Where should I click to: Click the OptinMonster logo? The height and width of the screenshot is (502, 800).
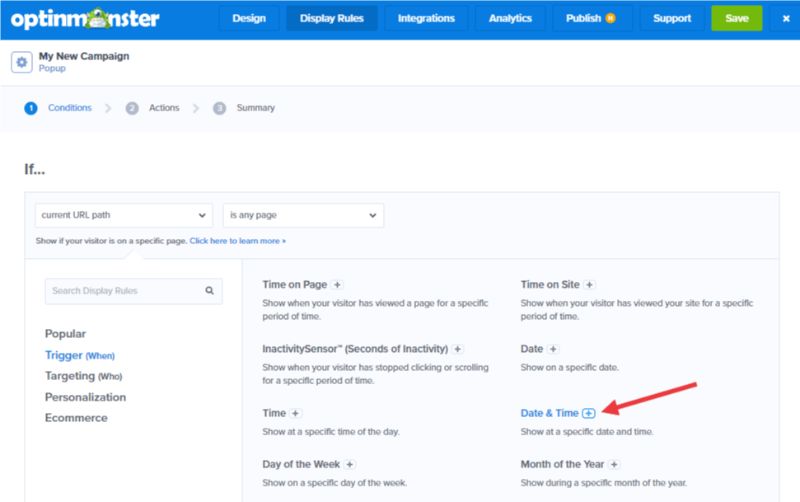pyautogui.click(x=85, y=18)
